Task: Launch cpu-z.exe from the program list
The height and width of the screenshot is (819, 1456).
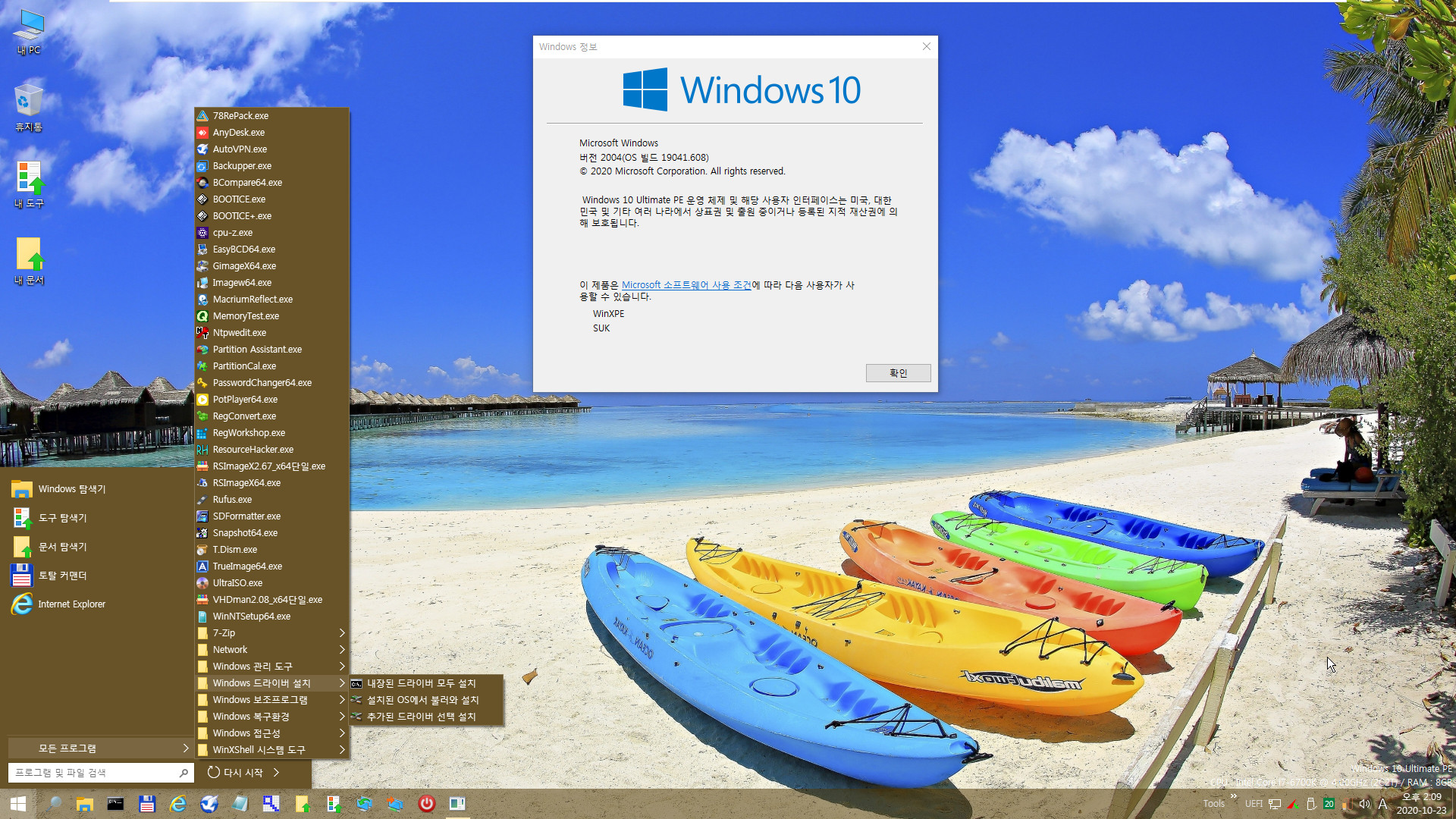Action: coord(271,233)
